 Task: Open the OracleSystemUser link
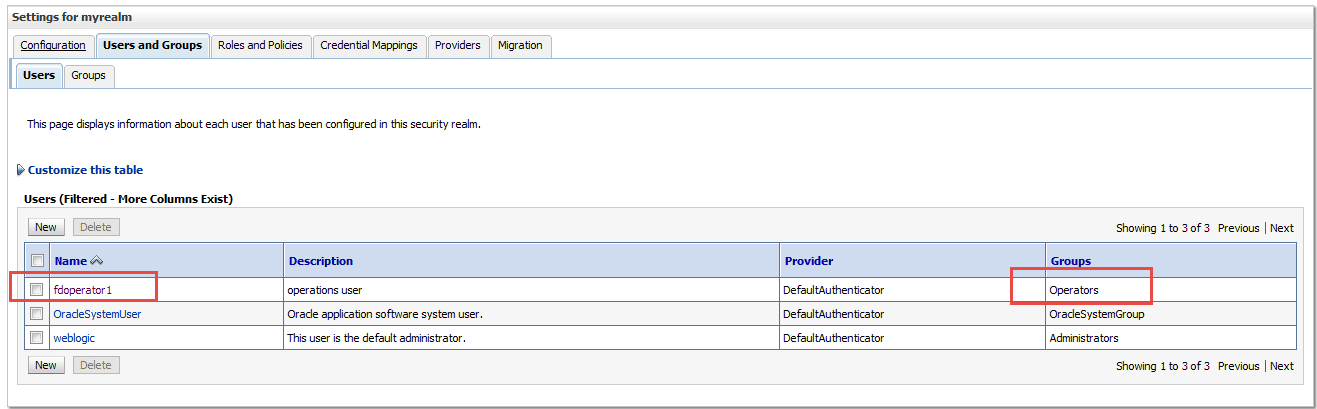pyautogui.click(x=97, y=314)
